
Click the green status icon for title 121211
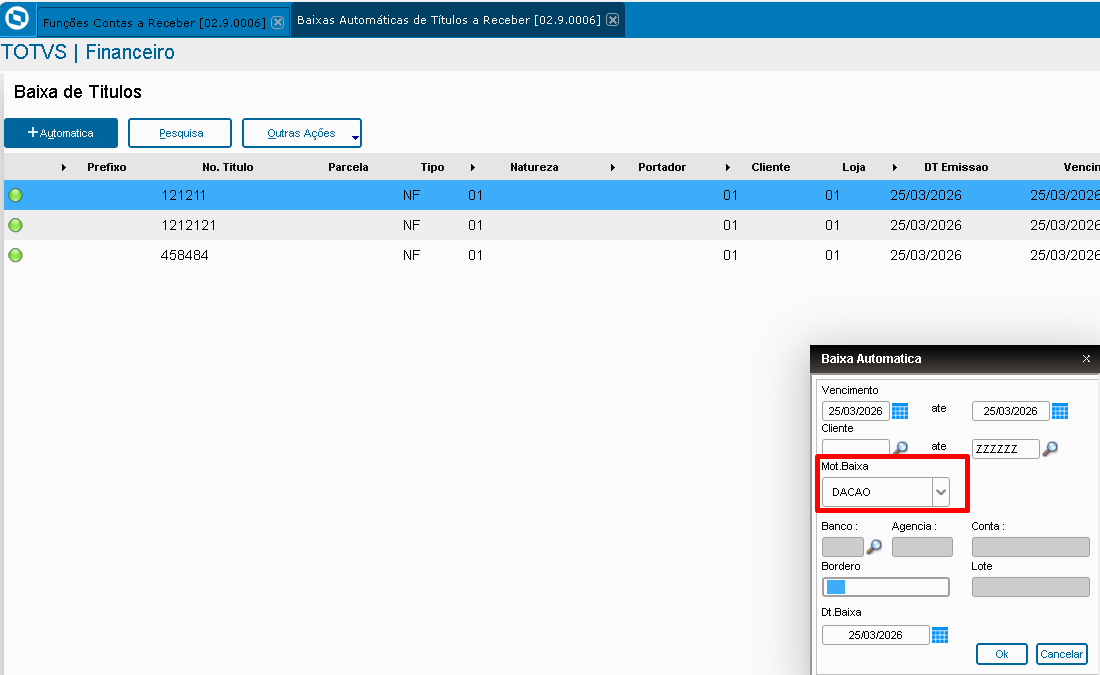[x=15, y=195]
